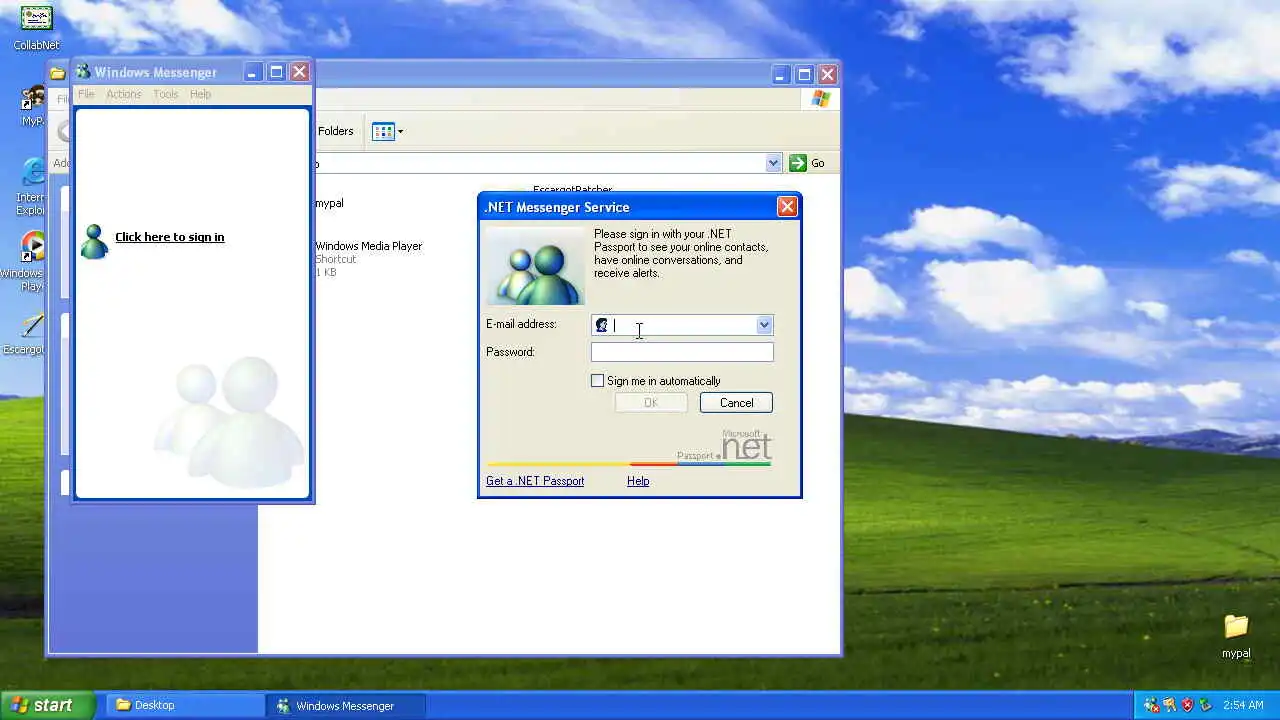
Task: Click the Safely Remove Hardware tray icon
Action: pyautogui.click(x=1205, y=705)
